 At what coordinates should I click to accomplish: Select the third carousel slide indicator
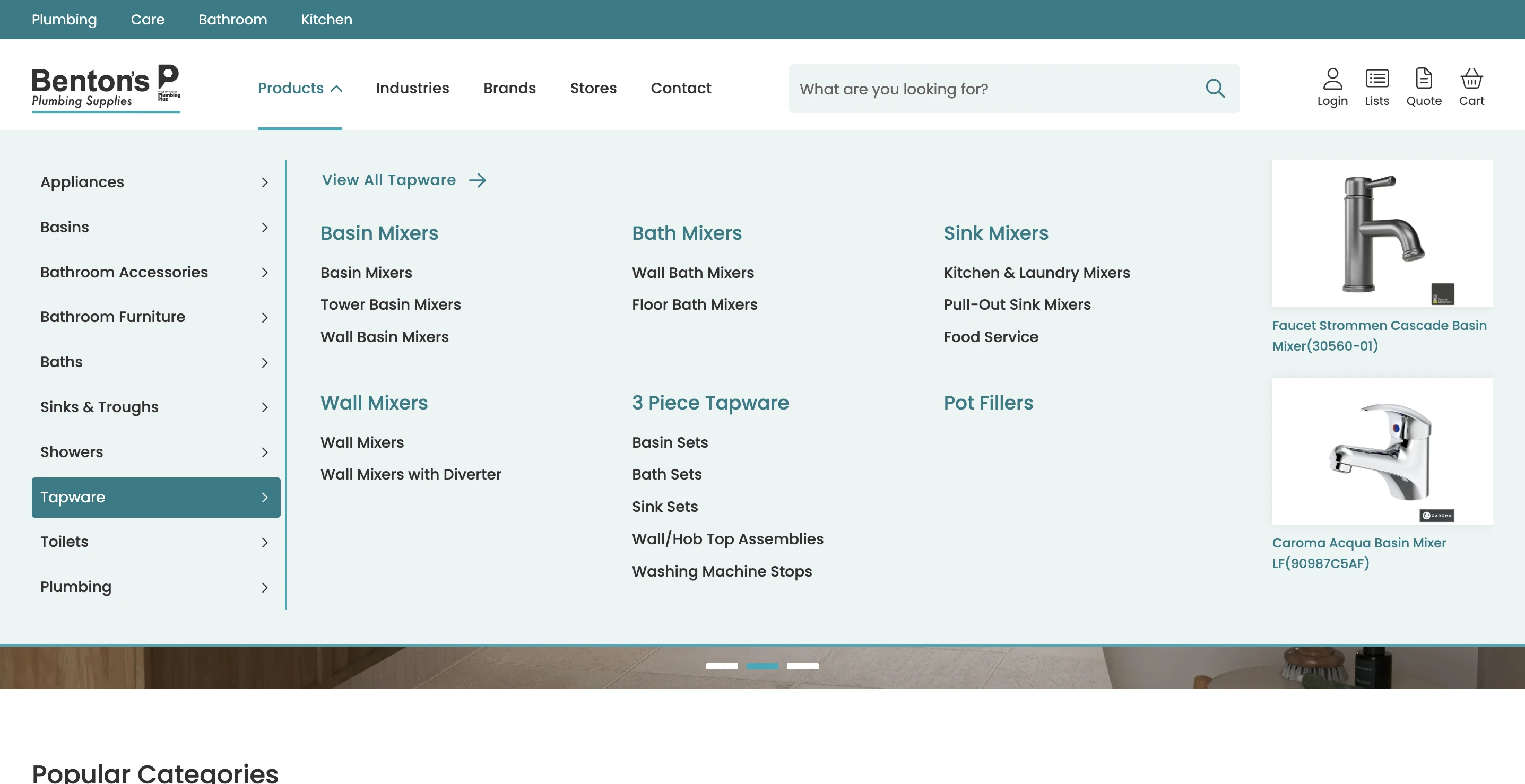click(802, 666)
